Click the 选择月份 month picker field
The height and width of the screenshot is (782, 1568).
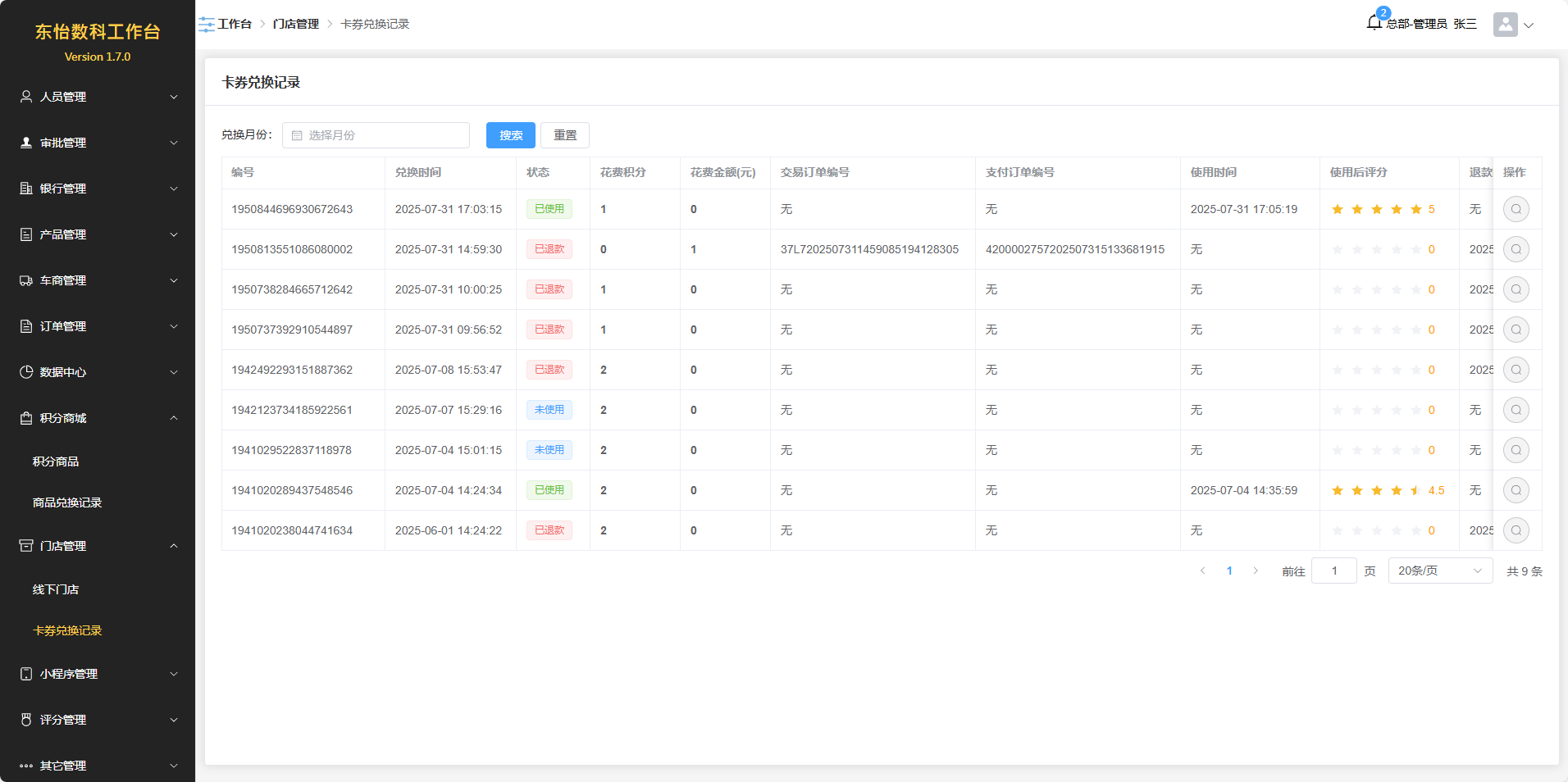pos(376,135)
